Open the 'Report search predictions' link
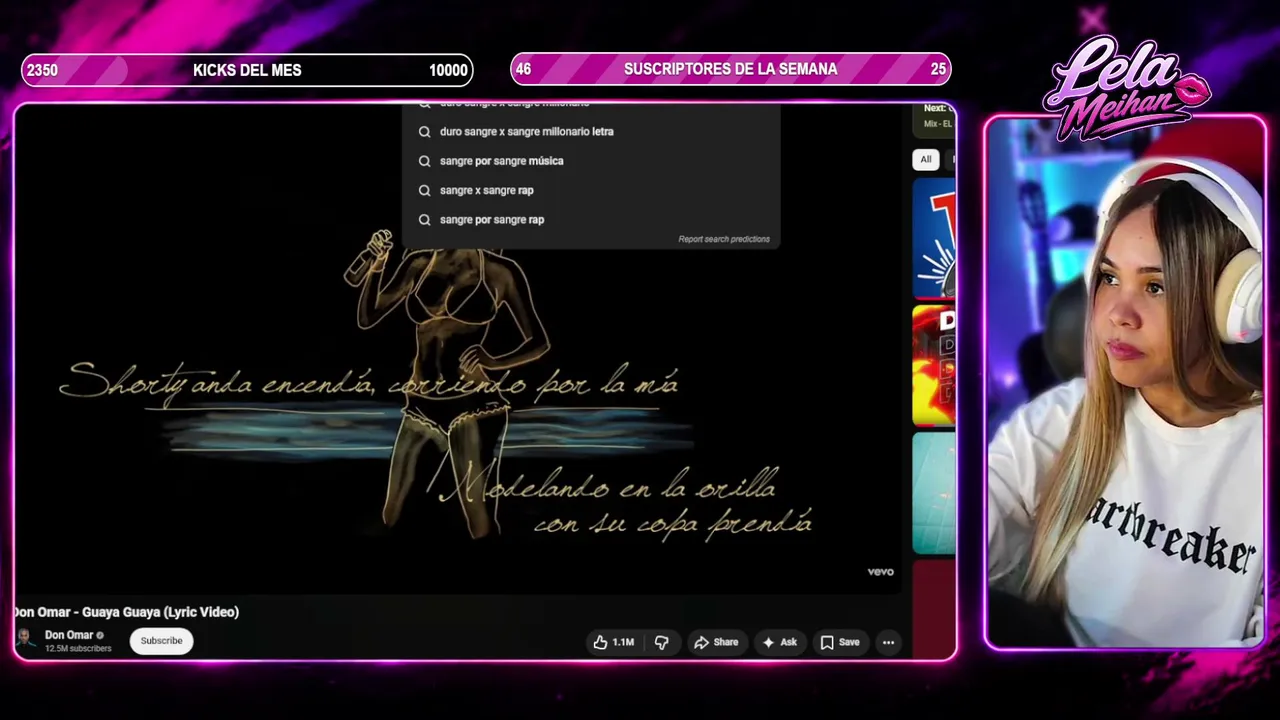 coord(724,239)
